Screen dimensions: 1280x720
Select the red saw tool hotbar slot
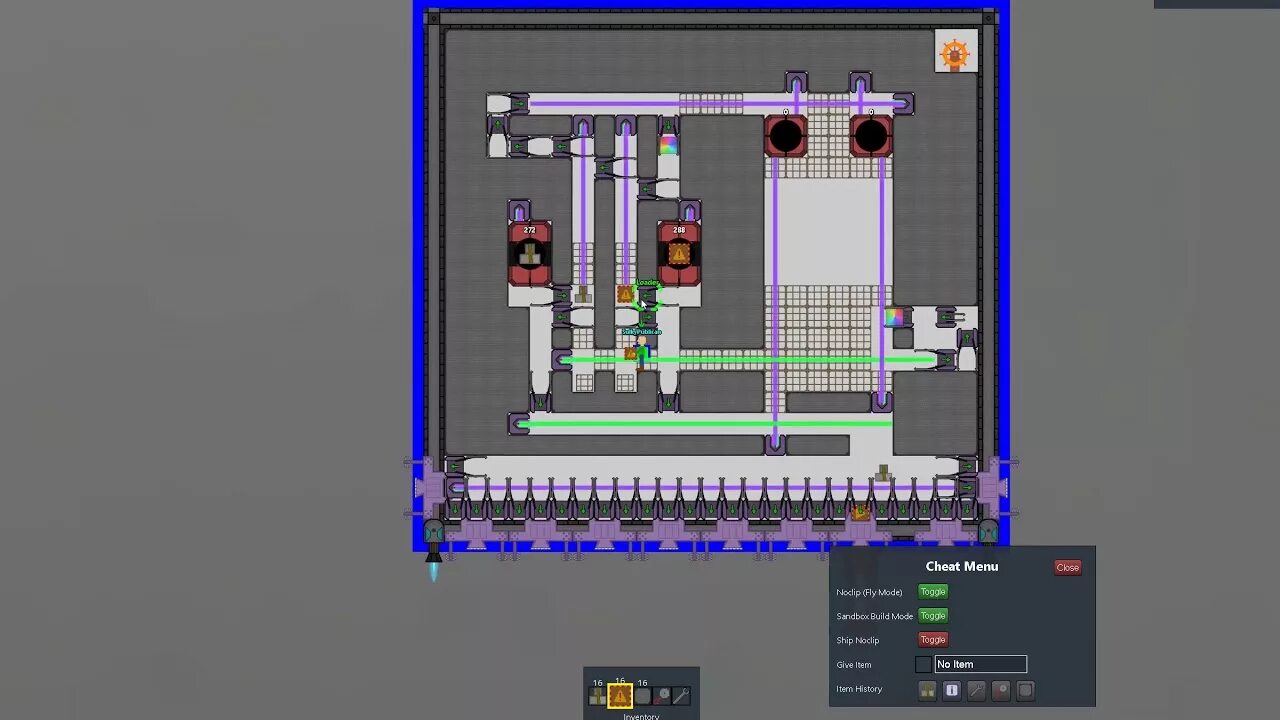[663, 696]
